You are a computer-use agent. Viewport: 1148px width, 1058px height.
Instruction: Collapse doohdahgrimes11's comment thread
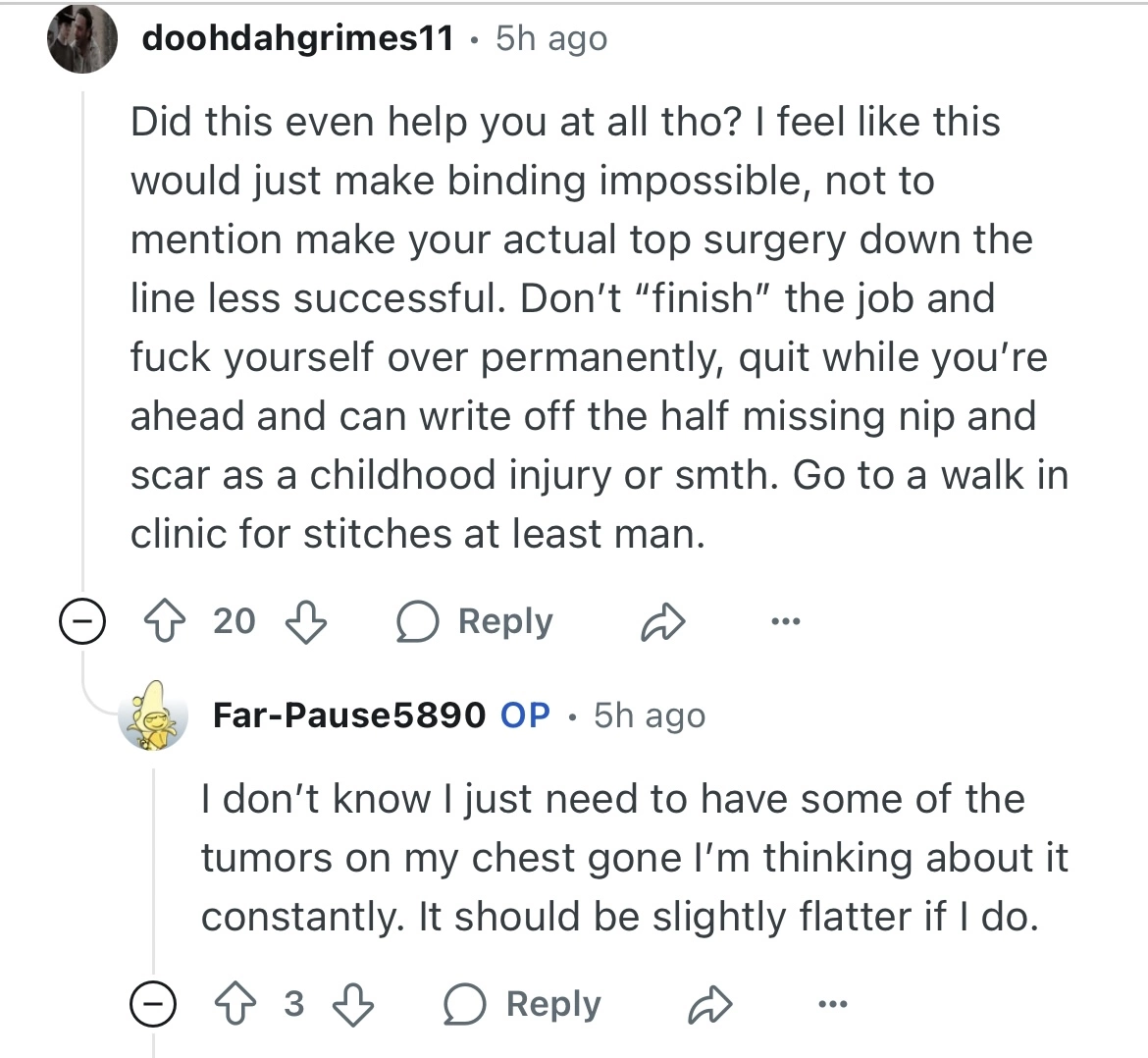[82, 622]
